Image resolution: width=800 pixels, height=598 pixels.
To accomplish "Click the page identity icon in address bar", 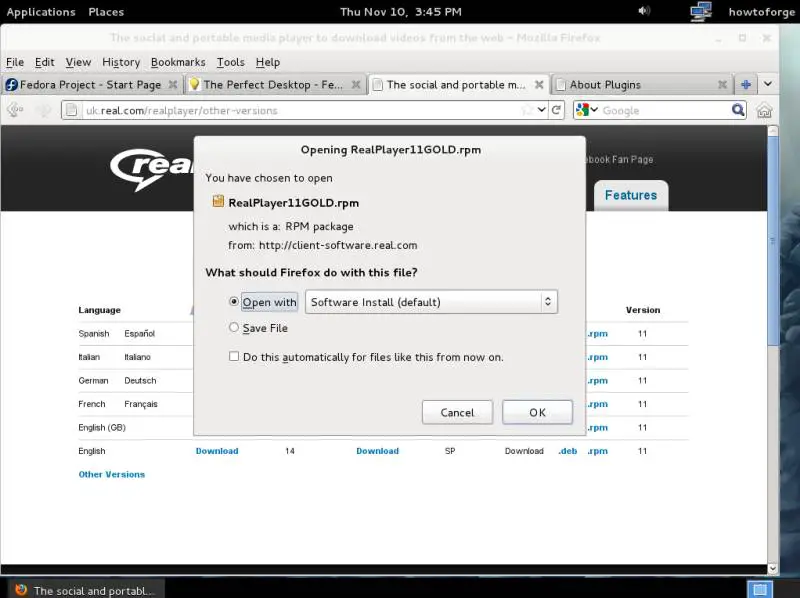I will 71,110.
